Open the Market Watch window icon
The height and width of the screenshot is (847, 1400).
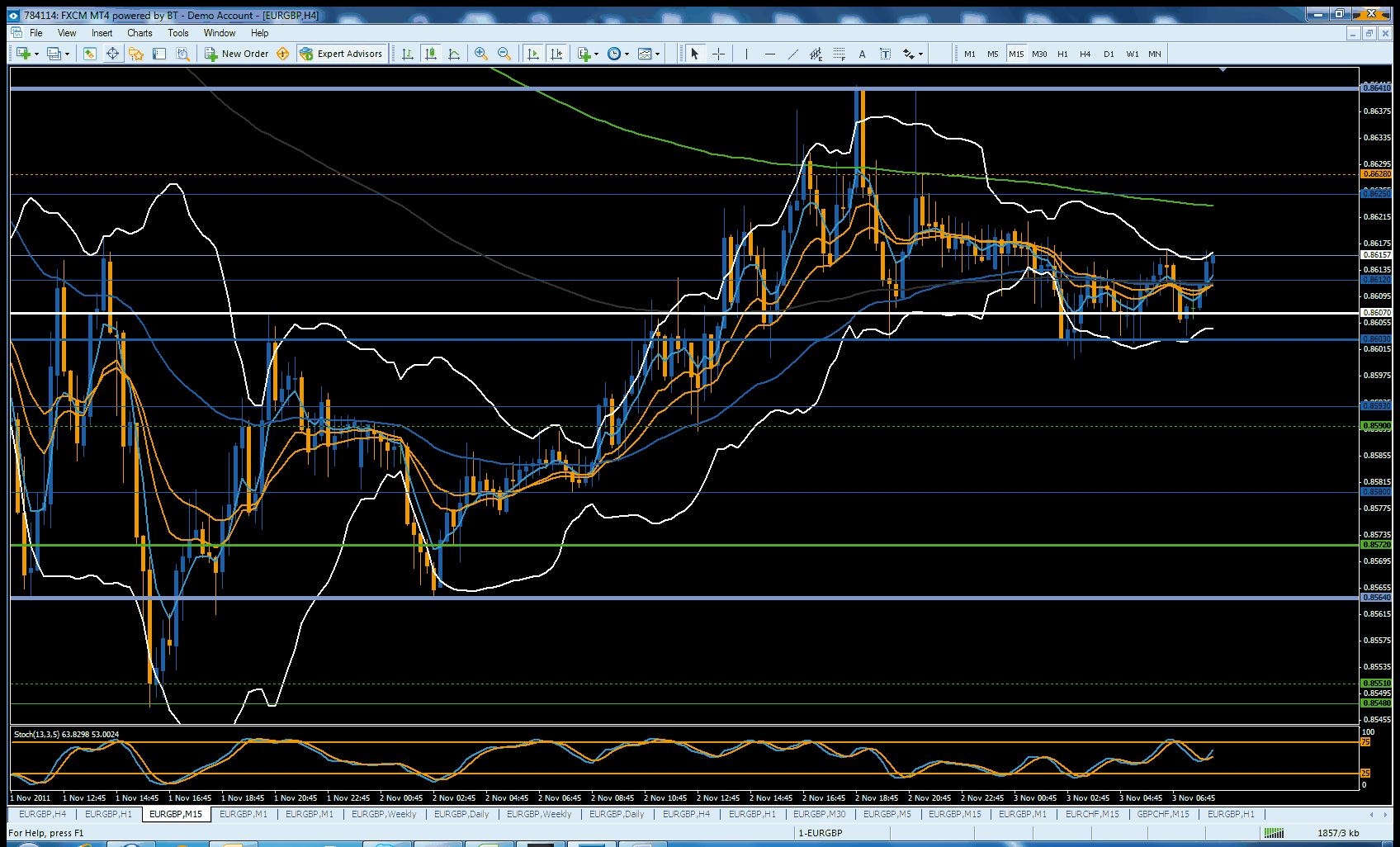coord(89,54)
